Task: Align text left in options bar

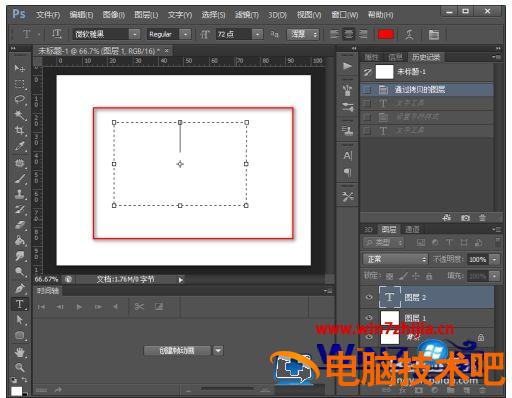Action: tap(334, 34)
